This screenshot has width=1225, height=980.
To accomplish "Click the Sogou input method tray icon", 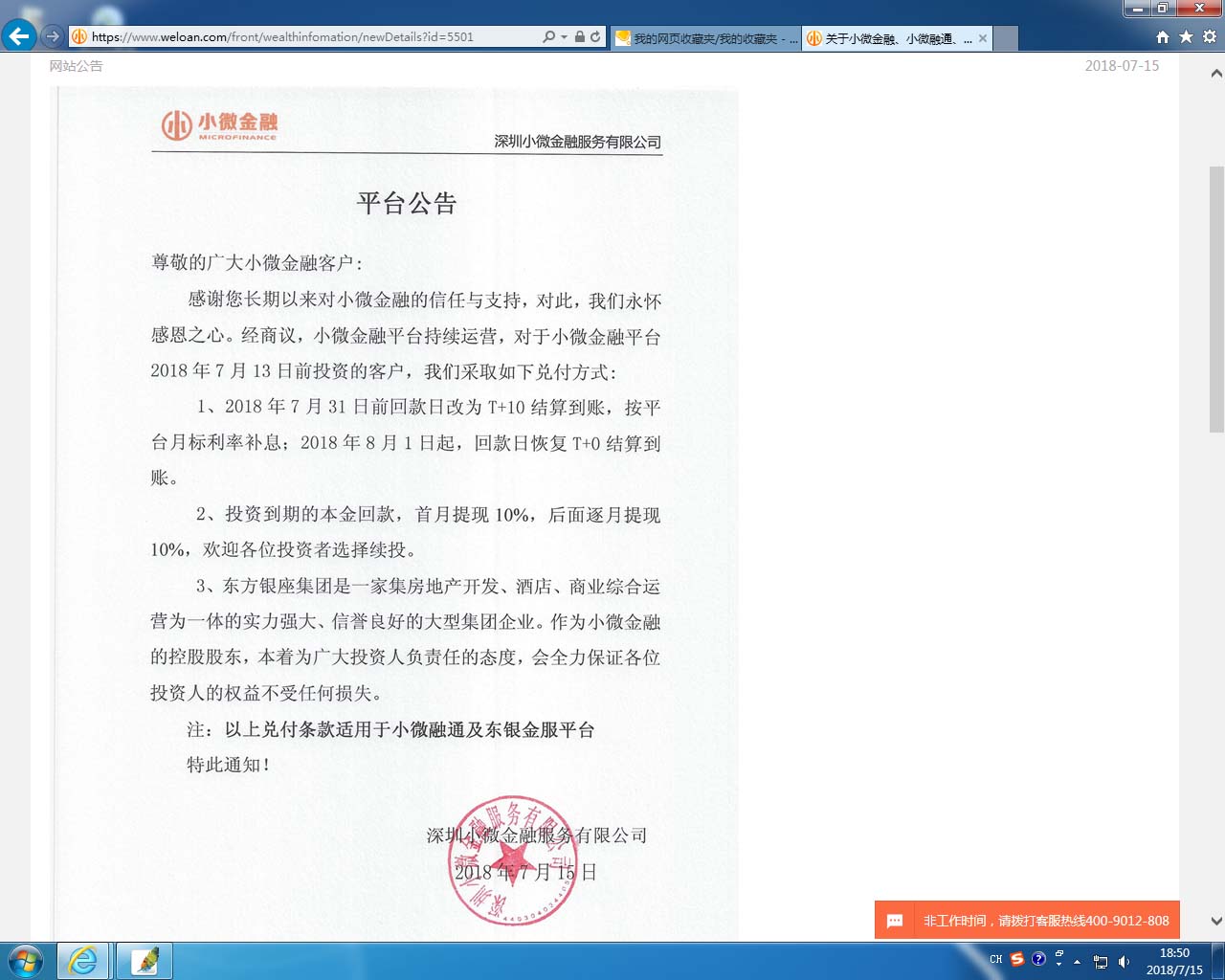I will tap(1017, 959).
